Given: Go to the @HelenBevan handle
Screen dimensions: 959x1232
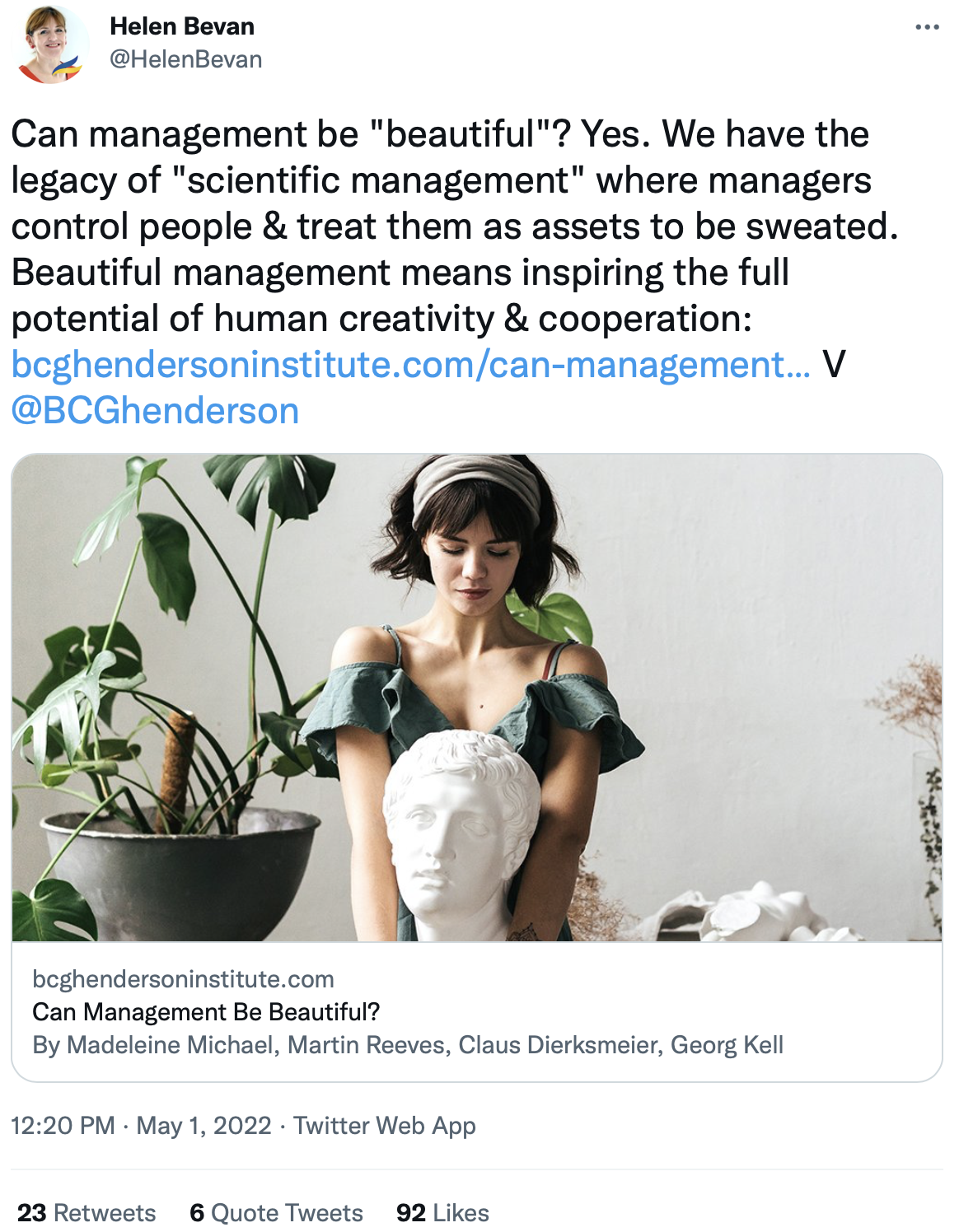Looking at the screenshot, I should coord(185,59).
